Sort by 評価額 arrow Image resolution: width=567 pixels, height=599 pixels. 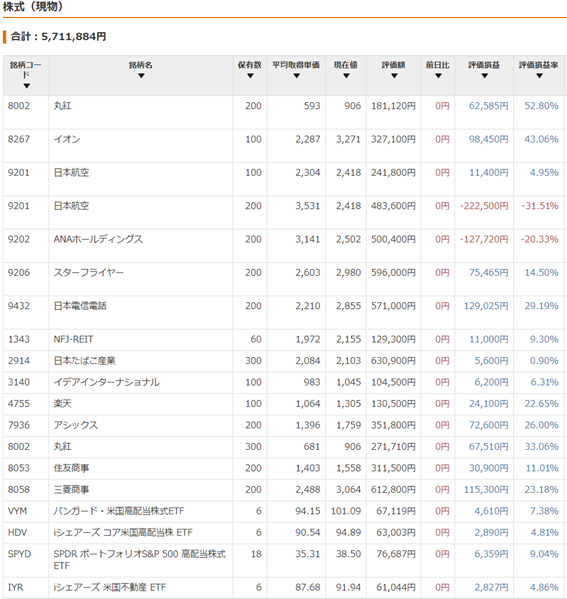click(x=394, y=76)
